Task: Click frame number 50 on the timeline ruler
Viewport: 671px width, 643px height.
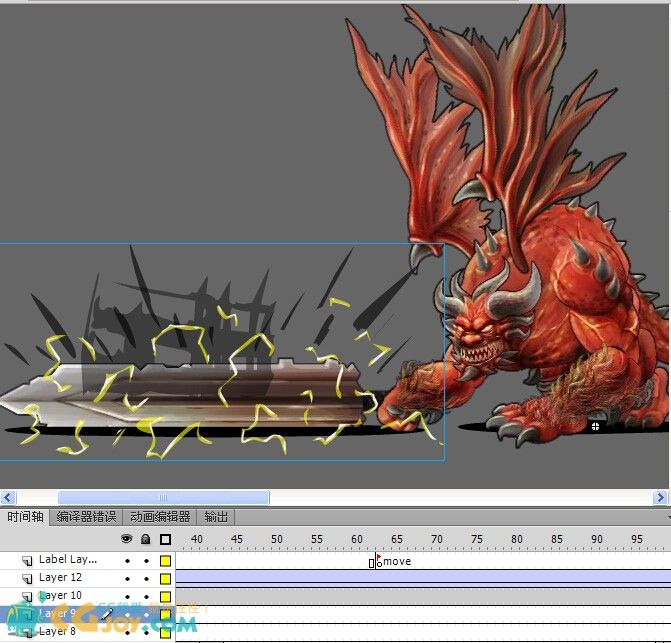Action: point(277,539)
